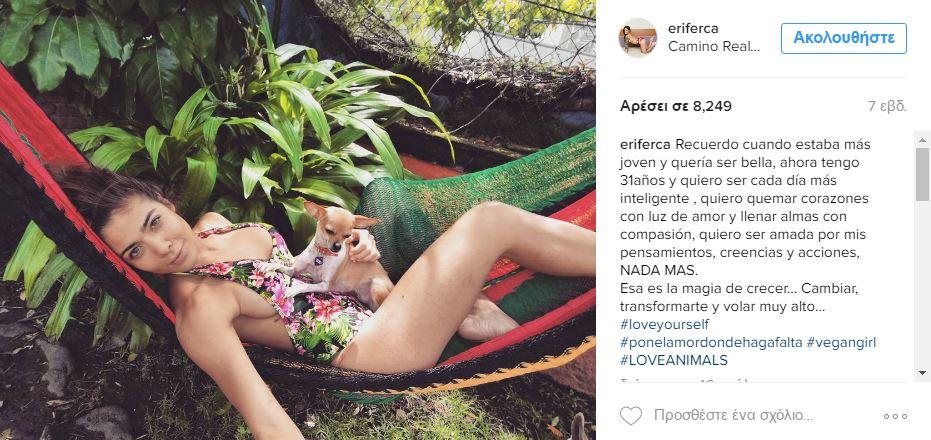Open the #loveyourself hashtag

pyautogui.click(x=665, y=324)
